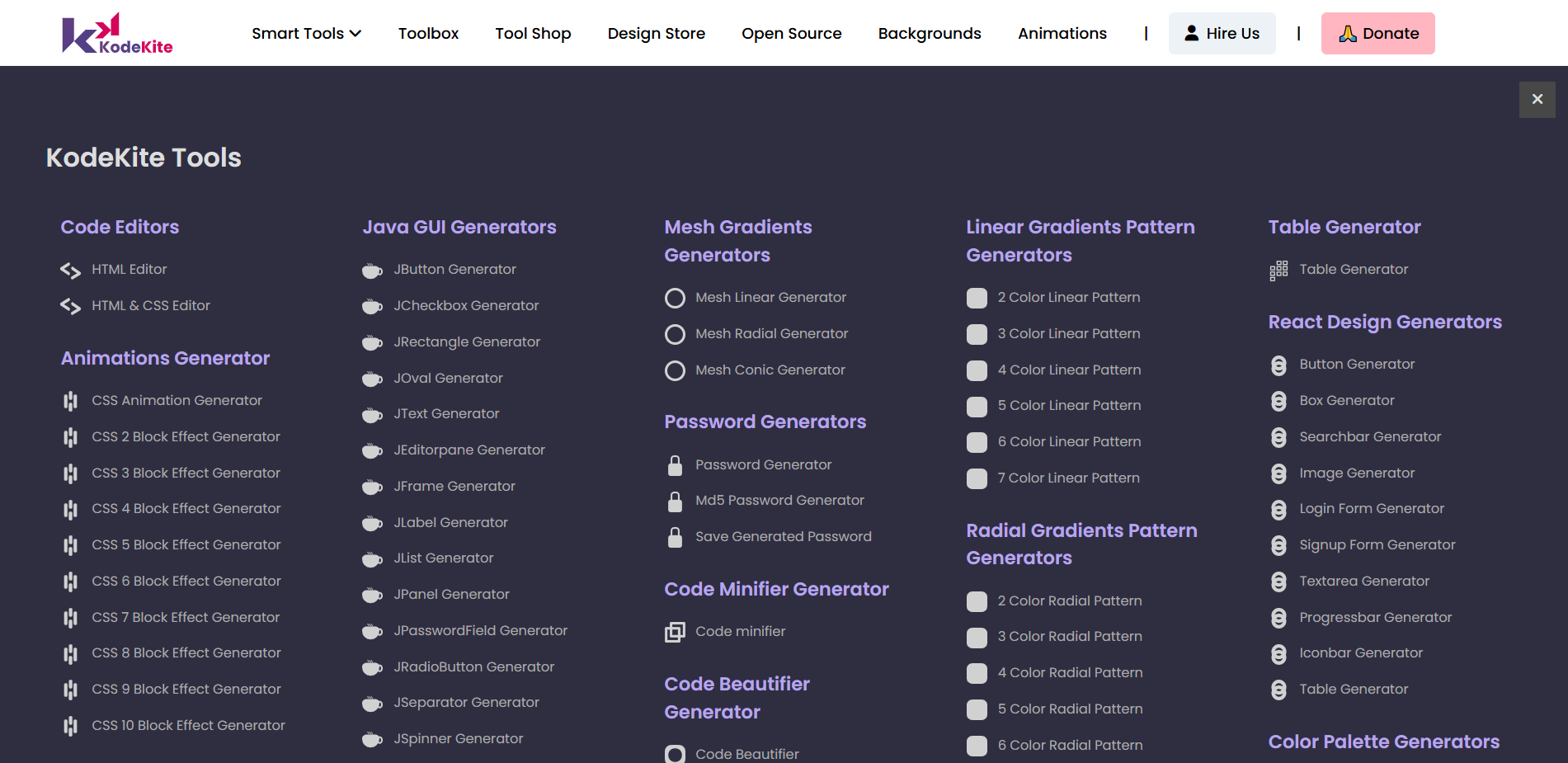Click the Java GUI Generators heading
Screen dimensions: 1568x763
pos(459,227)
